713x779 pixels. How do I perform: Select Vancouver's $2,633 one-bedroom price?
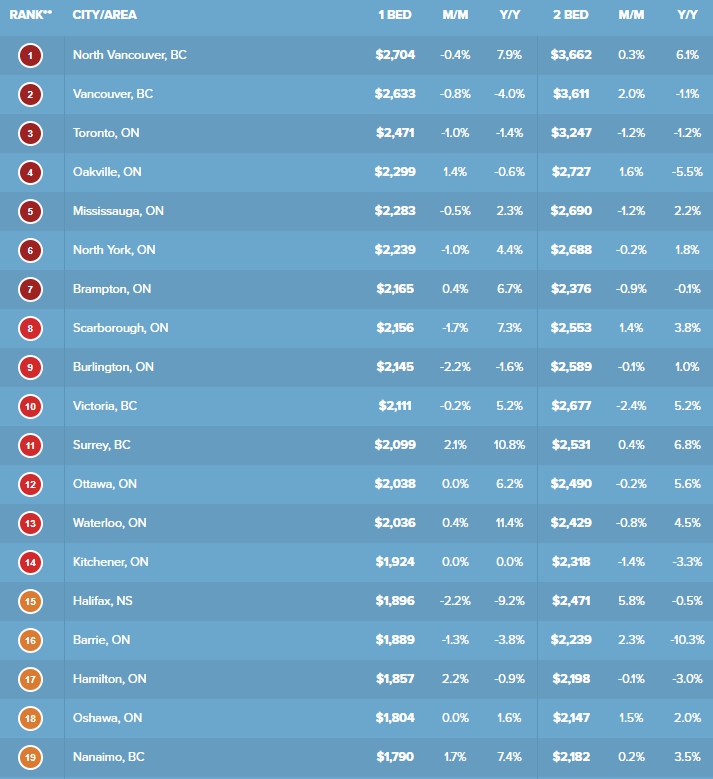(395, 94)
